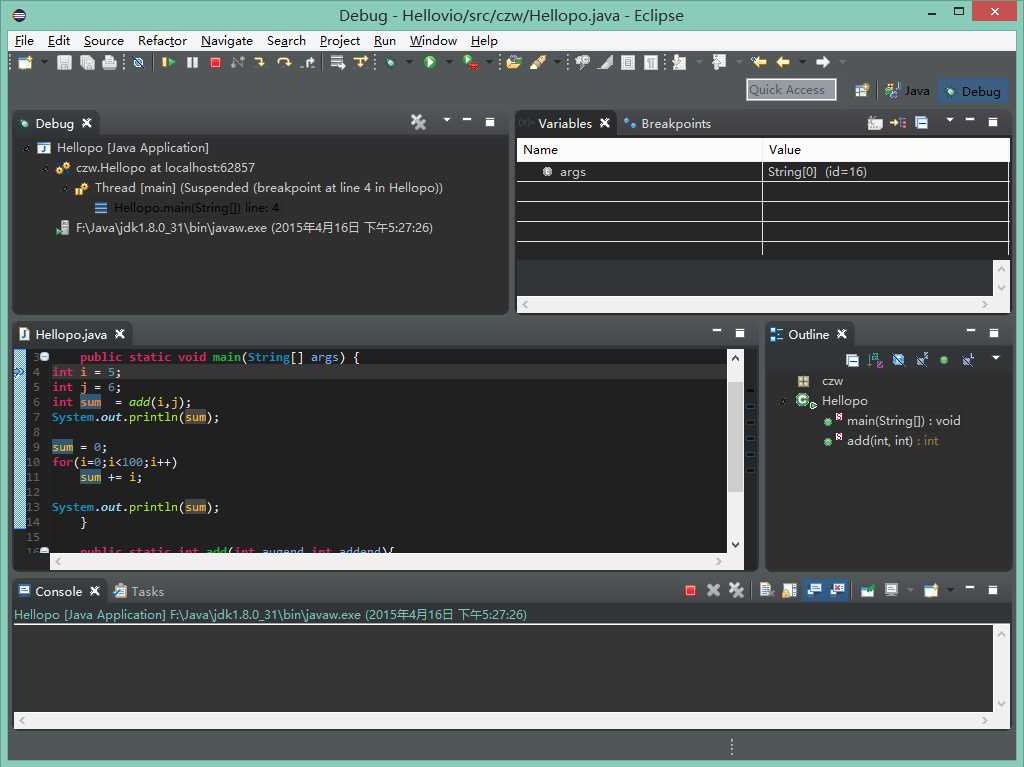Open the Run menu
This screenshot has width=1024, height=767.
[385, 41]
